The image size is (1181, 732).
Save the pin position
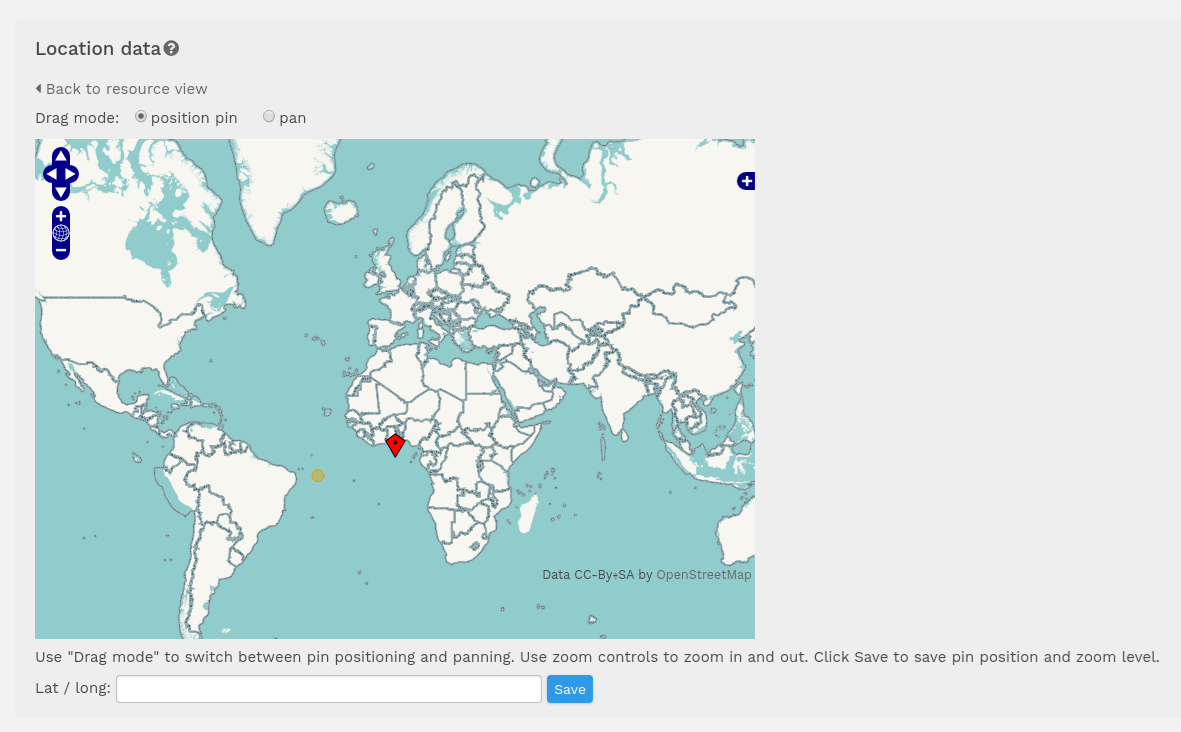click(x=569, y=689)
